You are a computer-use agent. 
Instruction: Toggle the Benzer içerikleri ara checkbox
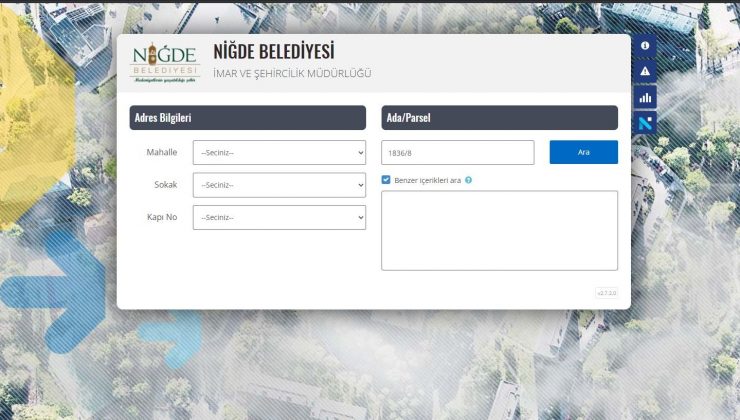pos(387,181)
